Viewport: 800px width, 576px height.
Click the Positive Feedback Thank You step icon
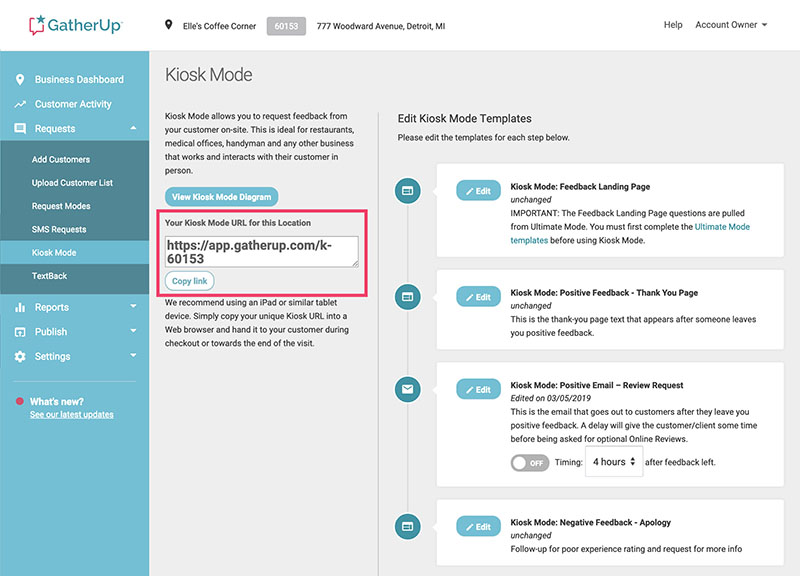click(408, 297)
